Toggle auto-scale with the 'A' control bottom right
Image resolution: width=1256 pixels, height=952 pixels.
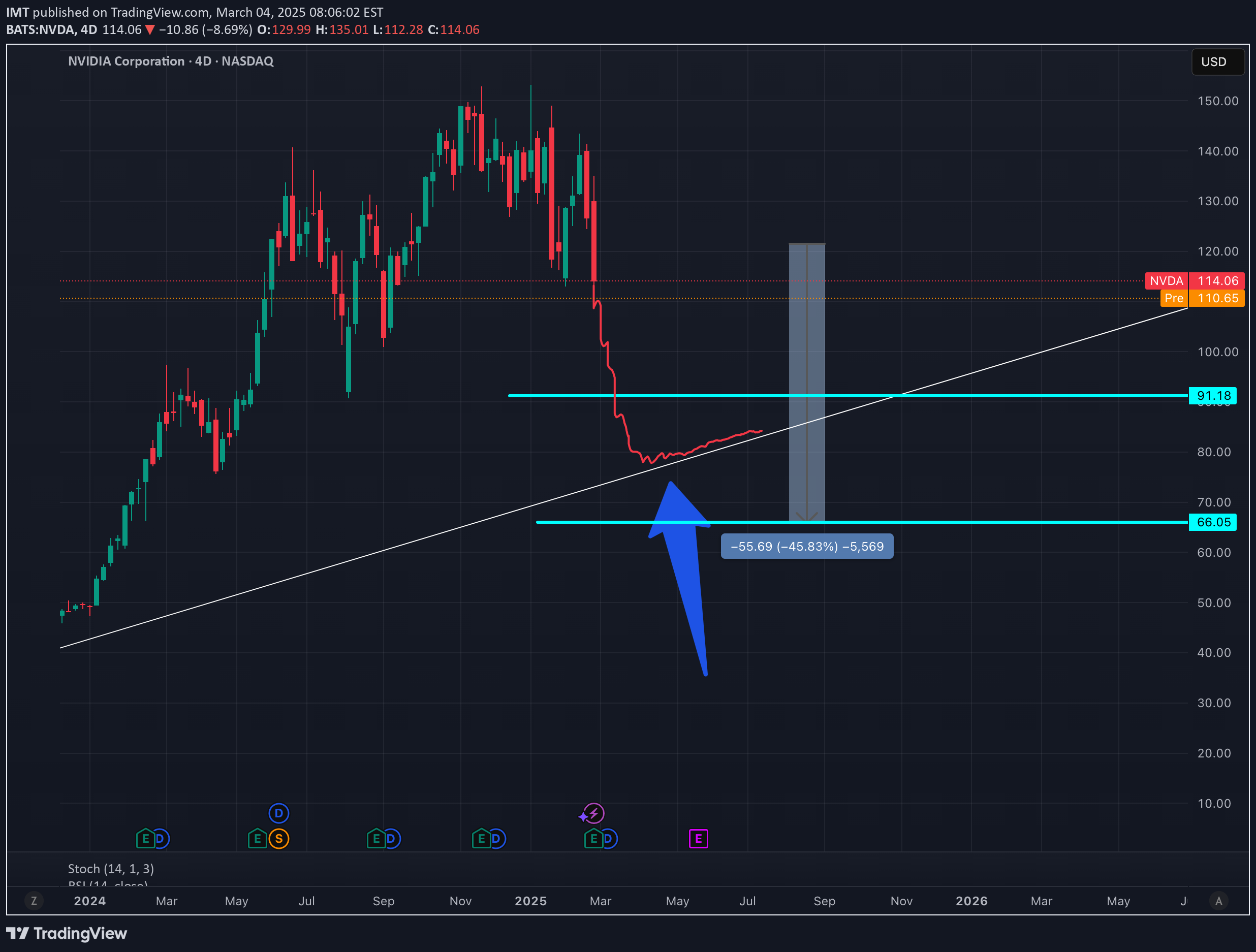(1218, 901)
